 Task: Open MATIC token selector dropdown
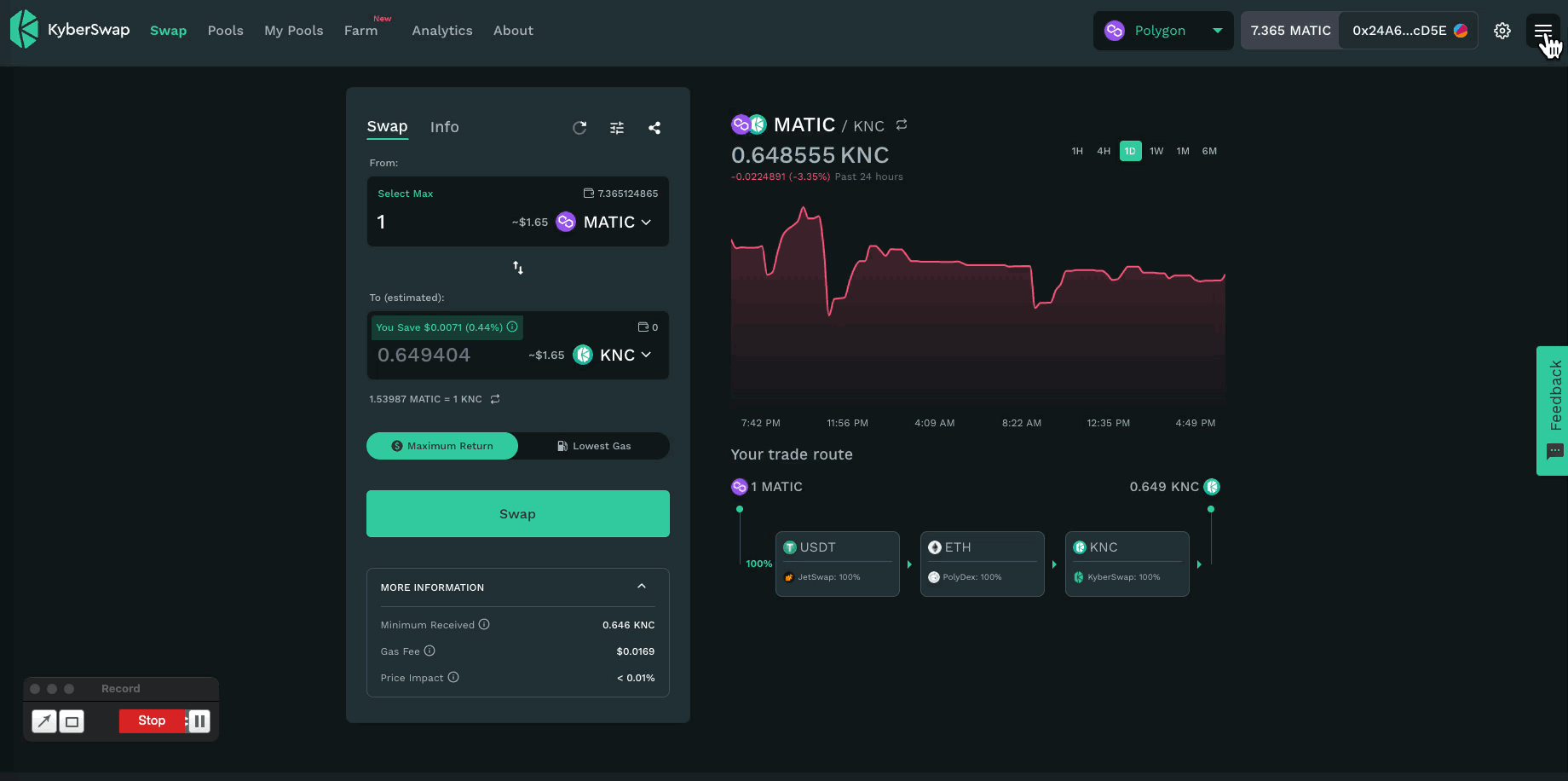[604, 222]
